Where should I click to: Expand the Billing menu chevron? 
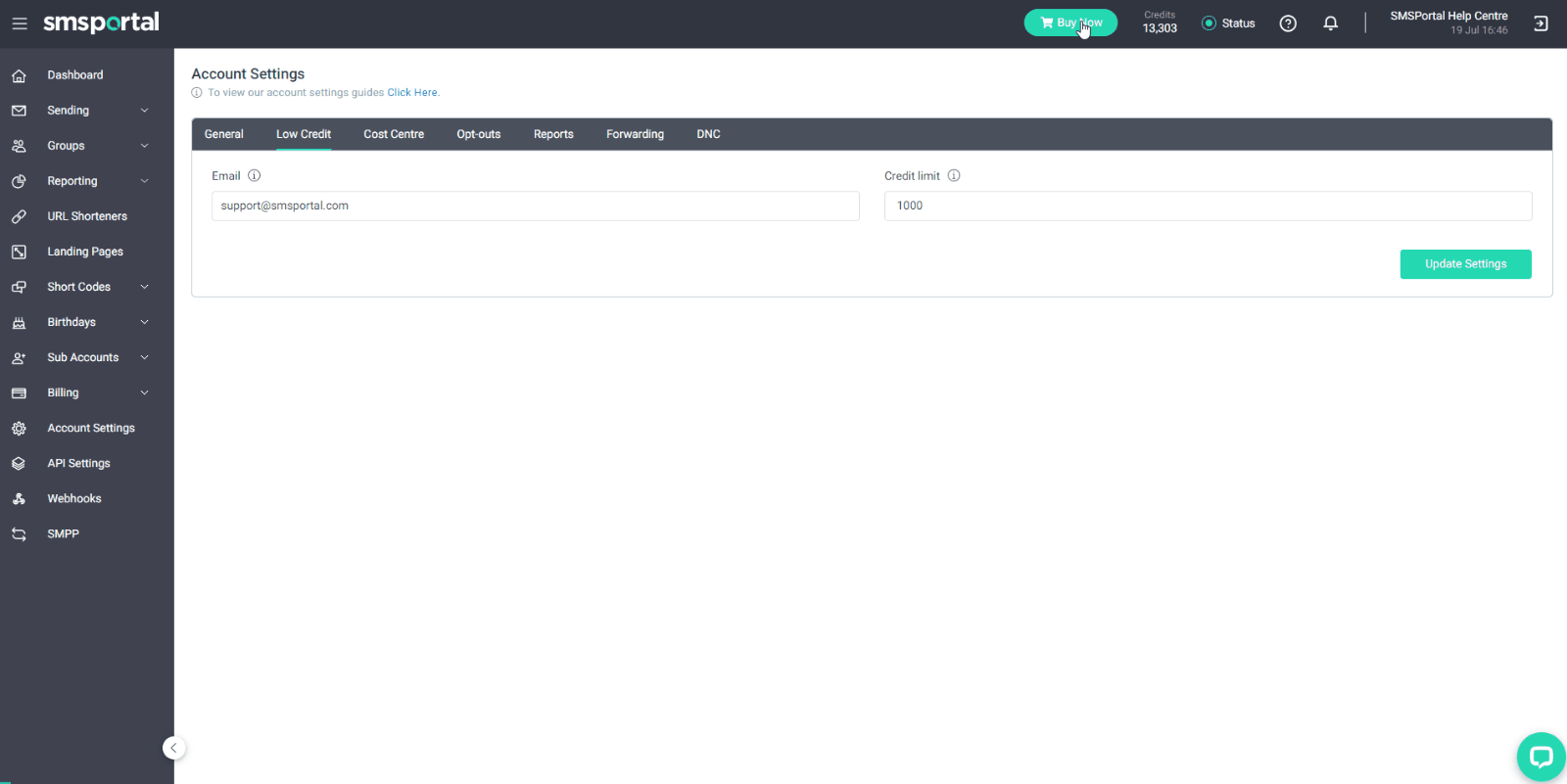(x=144, y=392)
